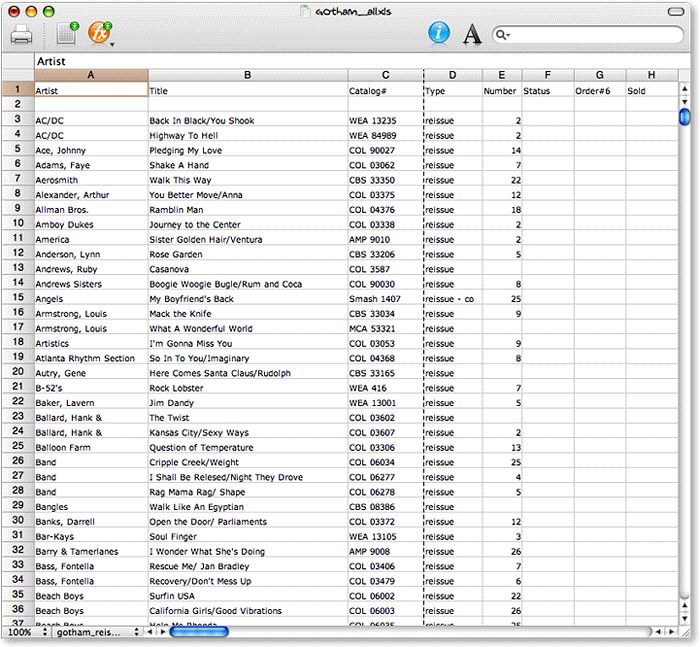Select cell 'Rock Lobster'
This screenshot has height=647, width=700.
pyautogui.click(x=248, y=388)
